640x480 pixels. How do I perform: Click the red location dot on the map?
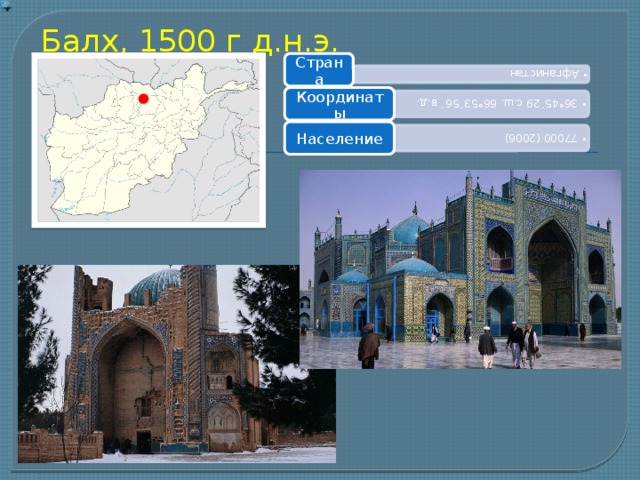tap(143, 99)
